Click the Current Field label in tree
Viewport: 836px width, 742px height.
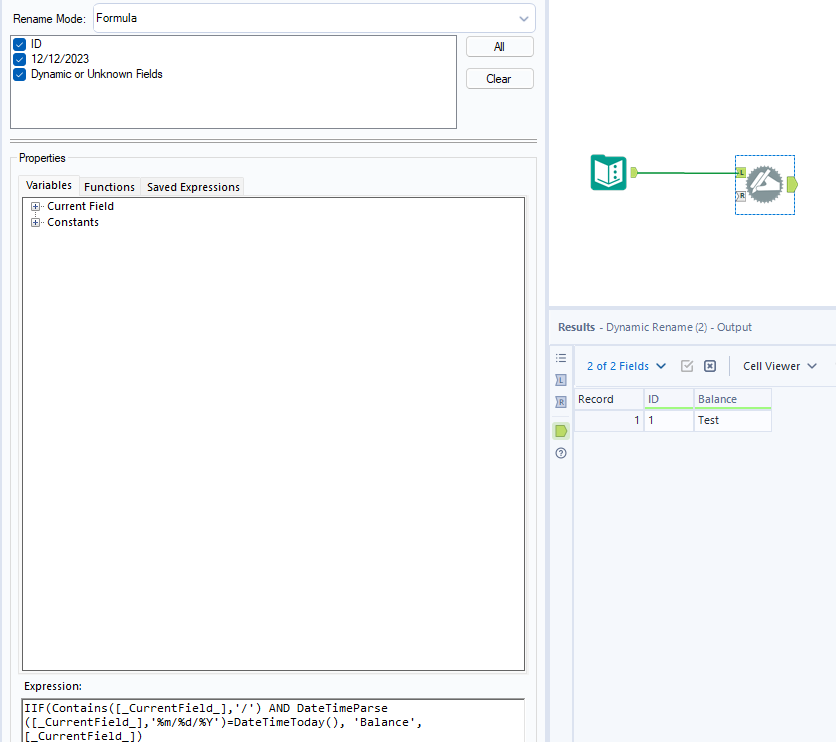click(81, 206)
